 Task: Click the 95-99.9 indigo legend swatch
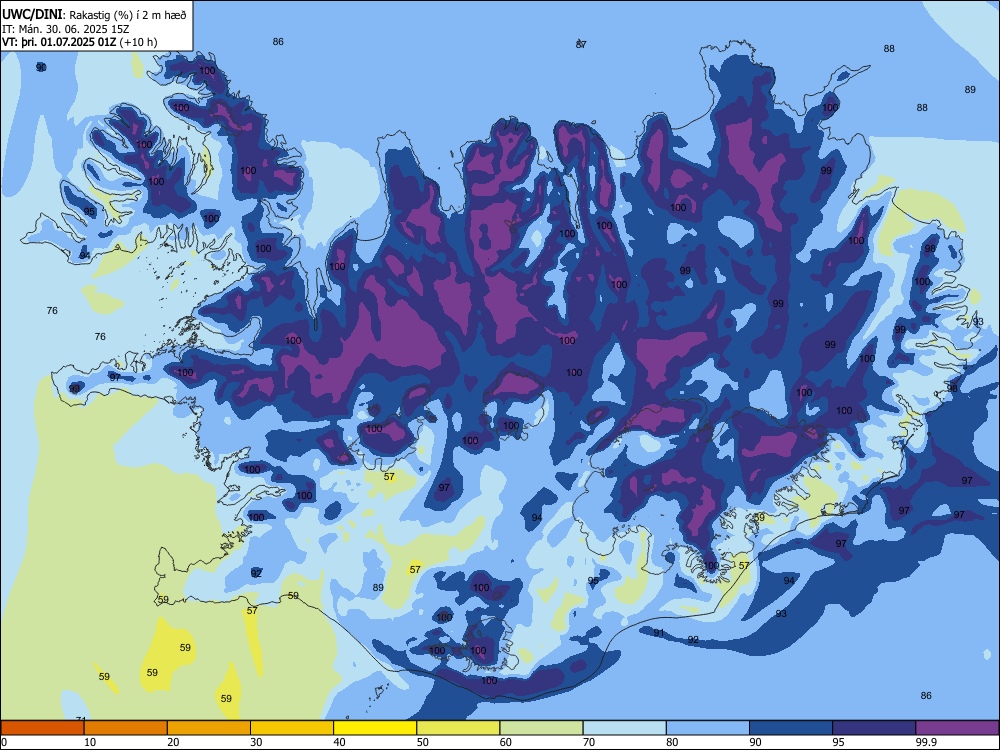(x=874, y=728)
